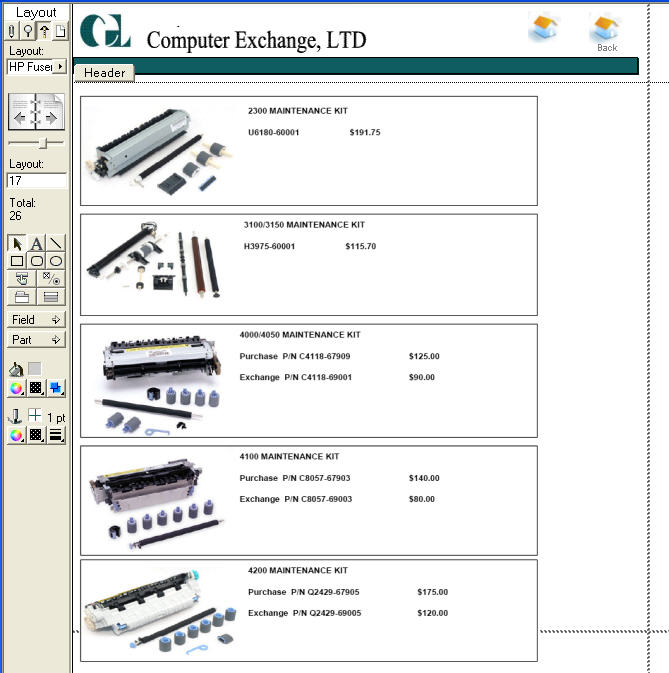Open the fill pattern palette
The height and width of the screenshot is (673, 669).
pos(36,388)
